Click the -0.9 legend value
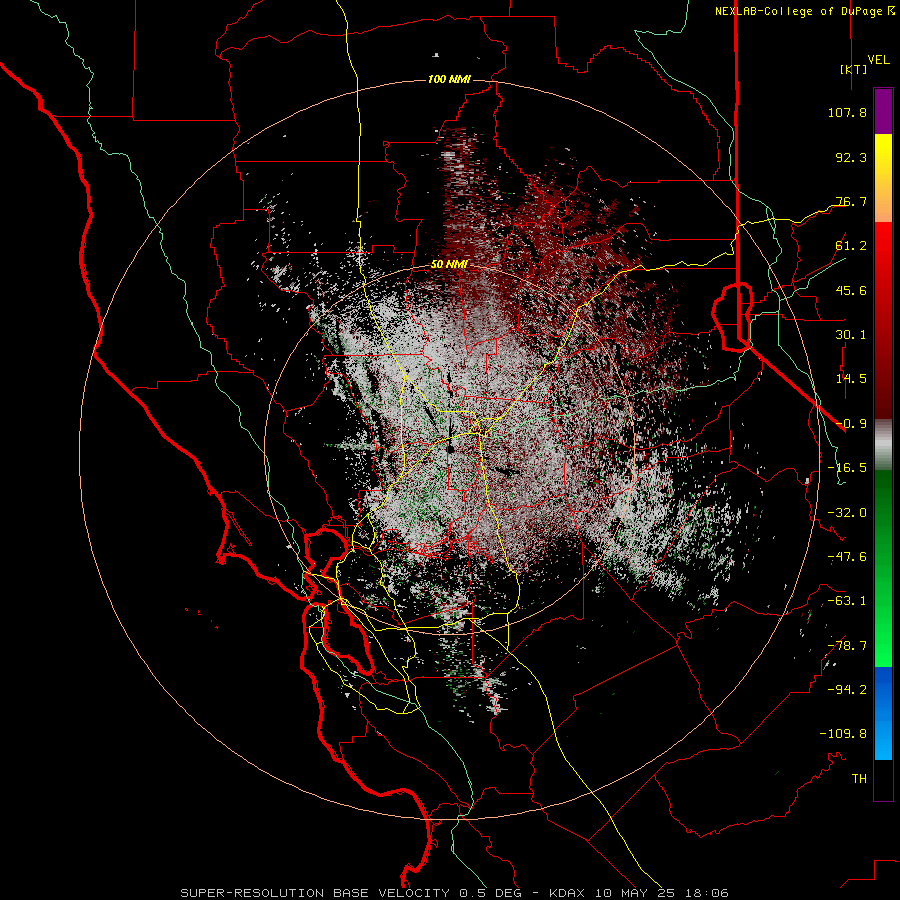 click(851, 424)
